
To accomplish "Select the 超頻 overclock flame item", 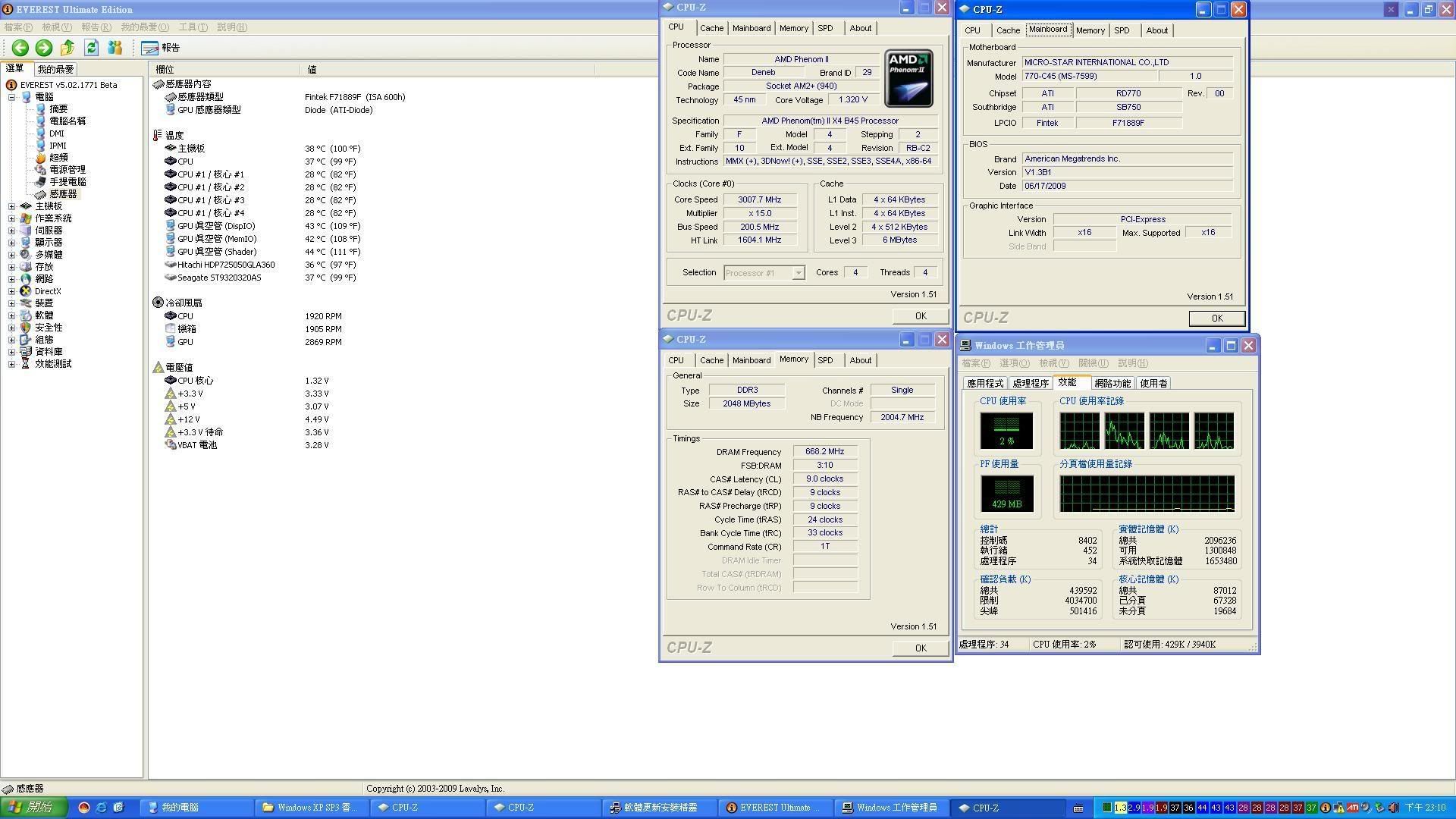I will click(x=58, y=158).
